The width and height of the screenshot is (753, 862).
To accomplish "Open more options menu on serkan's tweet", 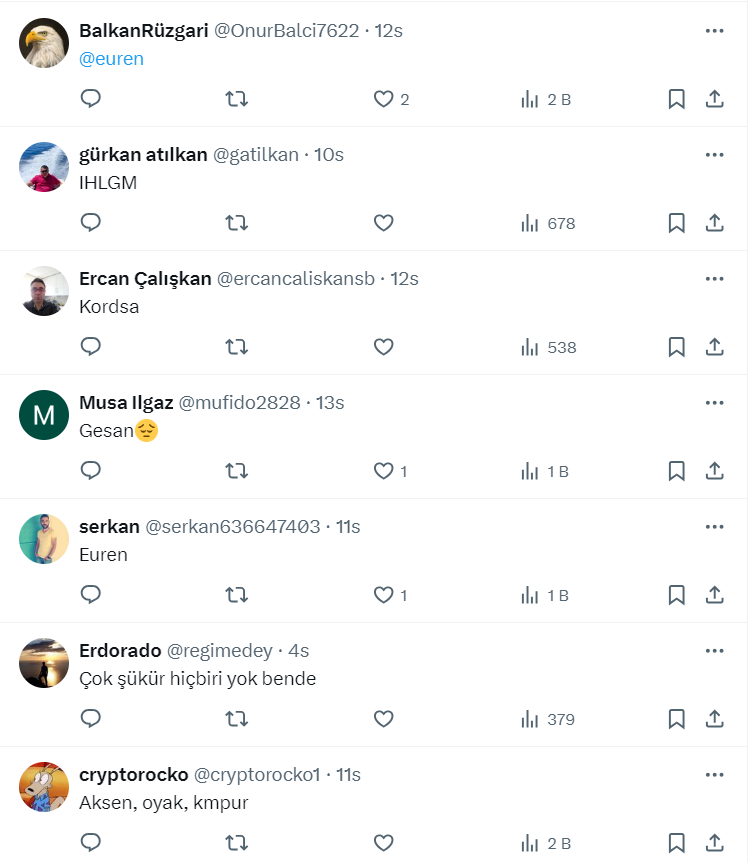I will pos(714,527).
